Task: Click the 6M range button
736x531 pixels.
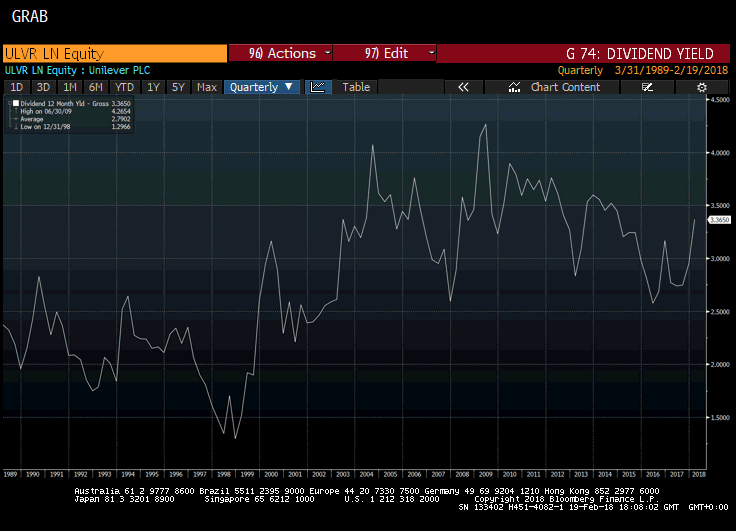Action: [96, 87]
